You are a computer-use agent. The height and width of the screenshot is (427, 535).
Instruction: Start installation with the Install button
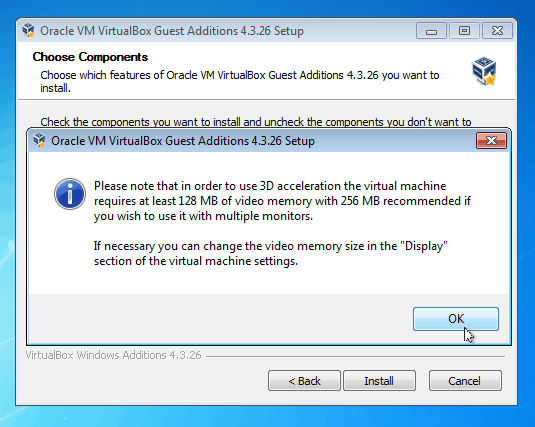[x=379, y=381]
